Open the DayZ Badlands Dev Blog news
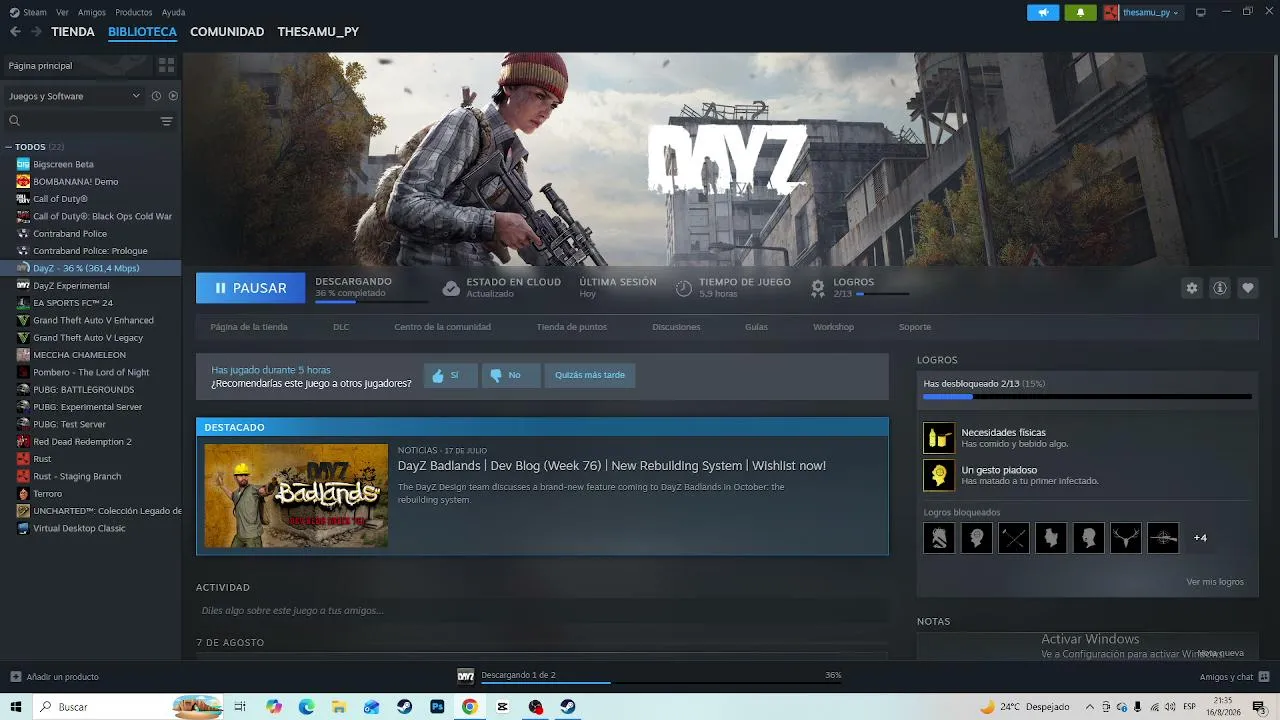The height and width of the screenshot is (720, 1280). click(612, 466)
